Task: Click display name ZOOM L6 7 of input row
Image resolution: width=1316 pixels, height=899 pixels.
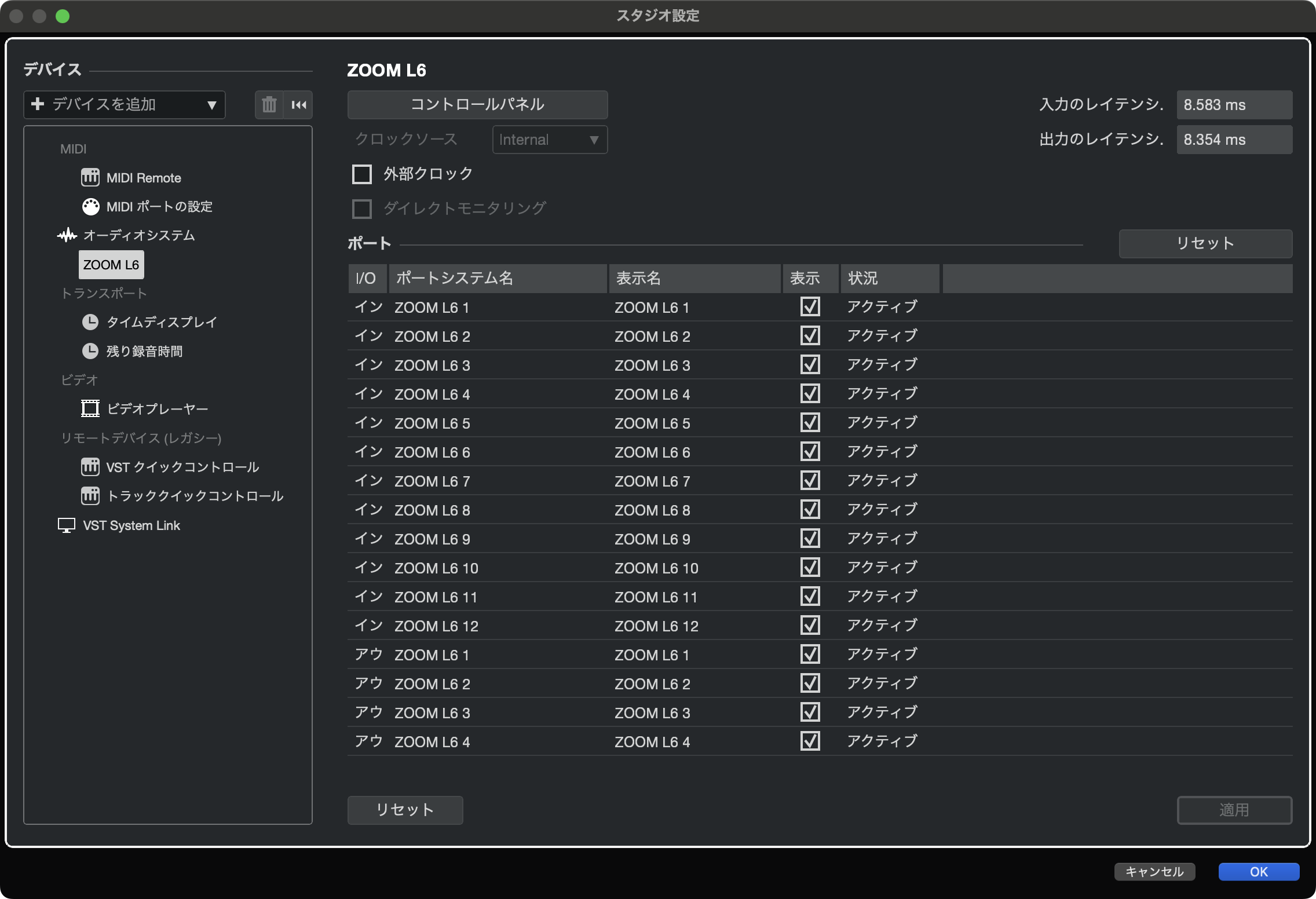Action: coord(652,481)
